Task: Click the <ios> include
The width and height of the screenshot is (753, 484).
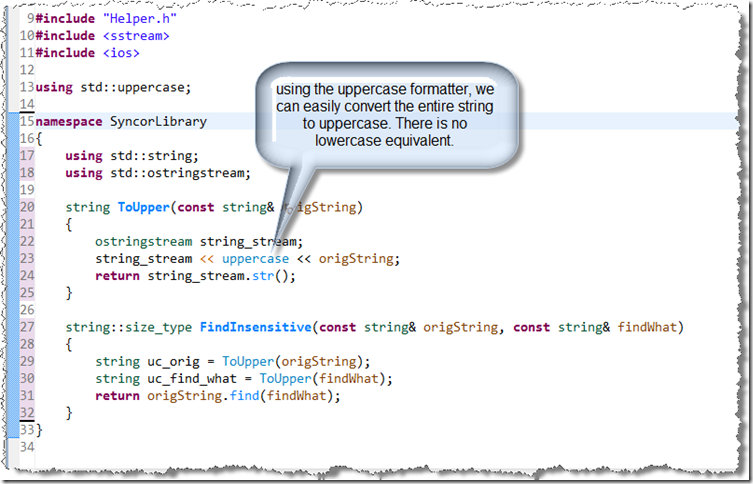Action: [121, 53]
